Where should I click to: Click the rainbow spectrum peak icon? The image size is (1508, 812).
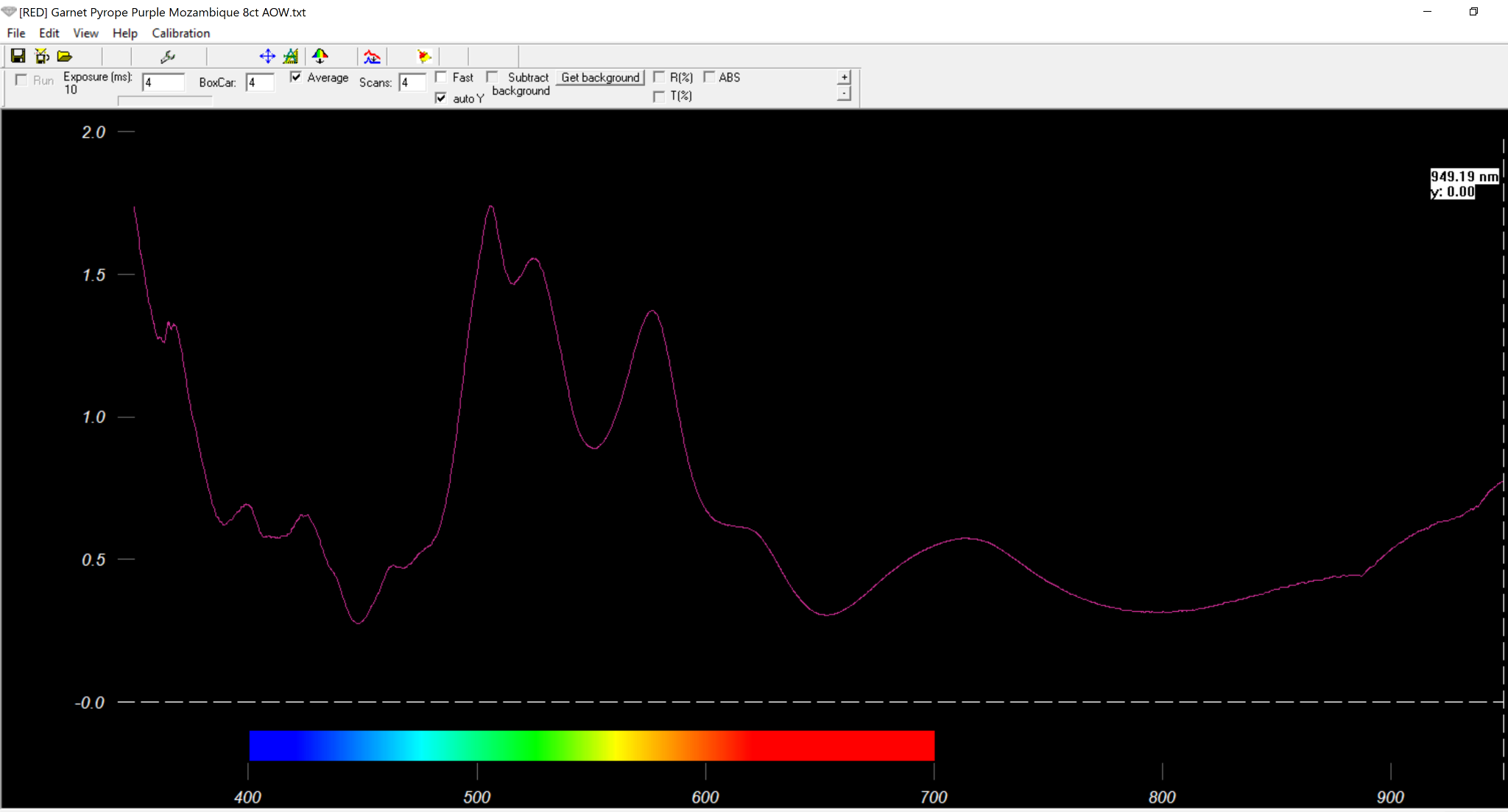click(x=320, y=56)
